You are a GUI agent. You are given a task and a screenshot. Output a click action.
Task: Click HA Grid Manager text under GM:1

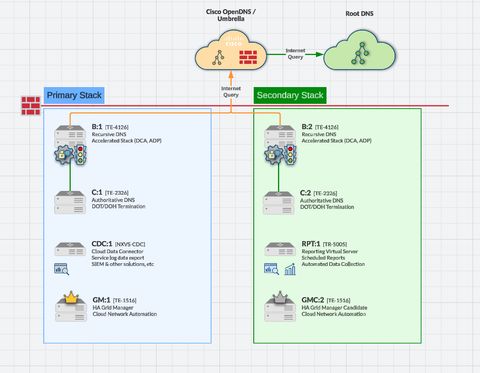(x=113, y=307)
